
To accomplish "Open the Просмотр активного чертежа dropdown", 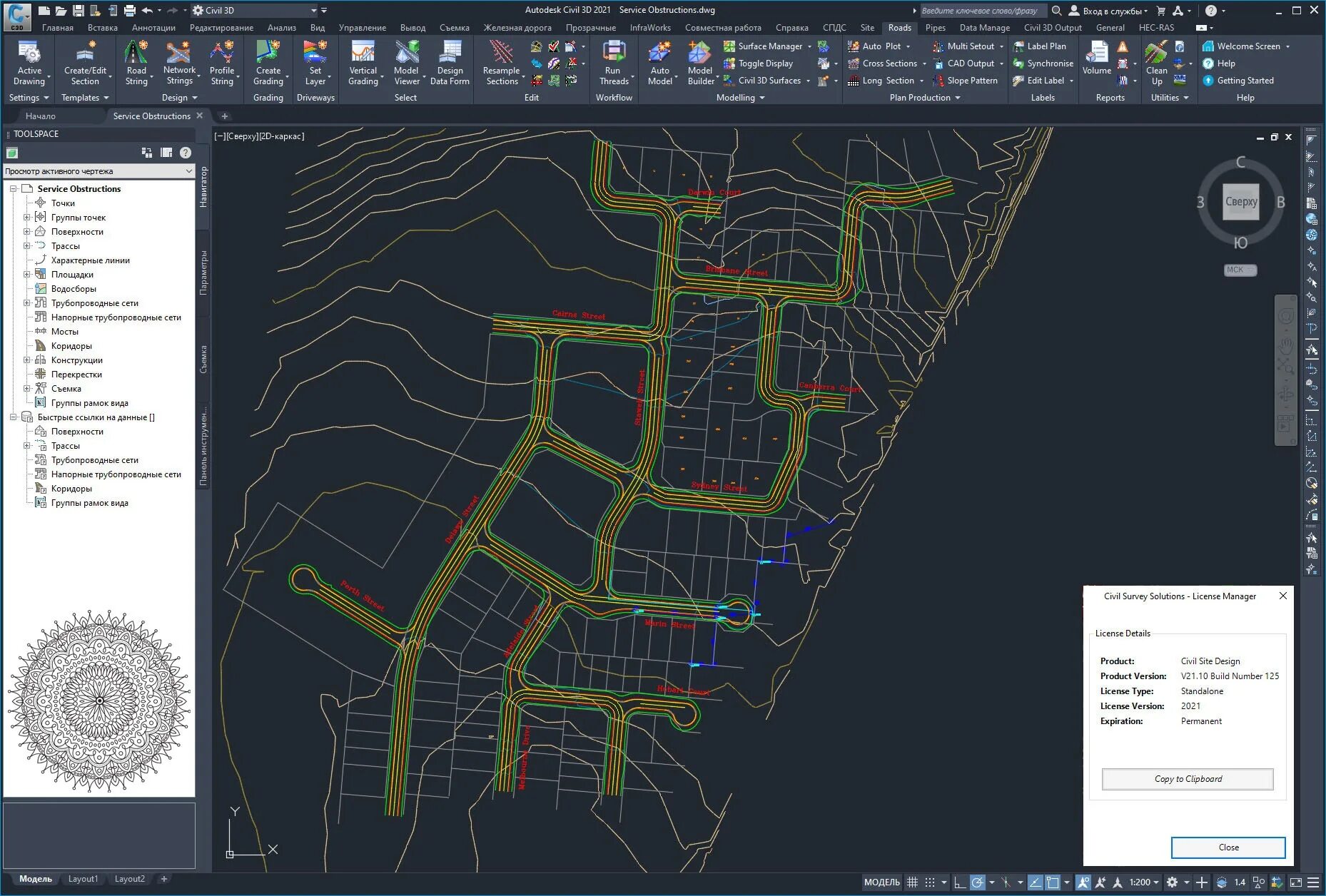I will 98,171.
